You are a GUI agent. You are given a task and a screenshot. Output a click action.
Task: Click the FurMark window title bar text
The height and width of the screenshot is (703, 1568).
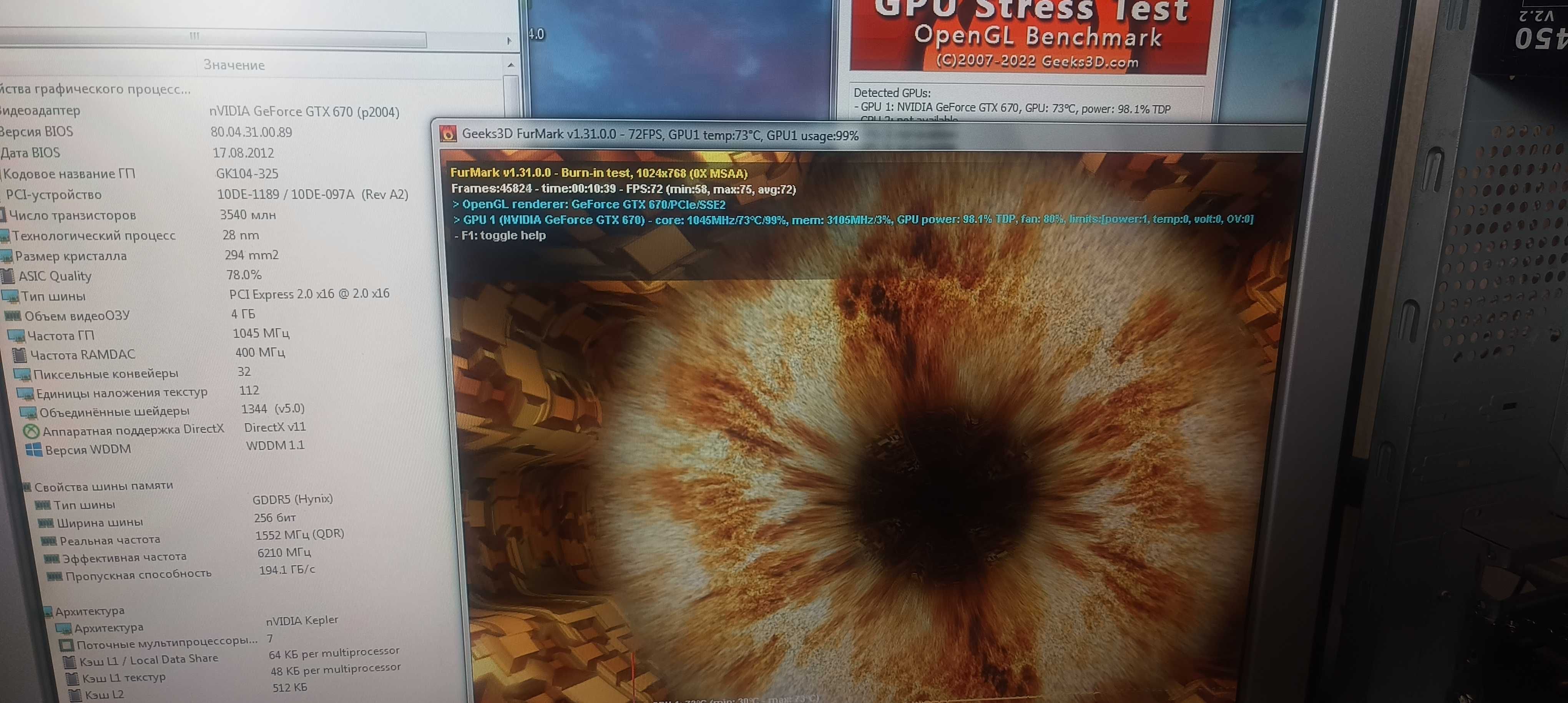660,134
